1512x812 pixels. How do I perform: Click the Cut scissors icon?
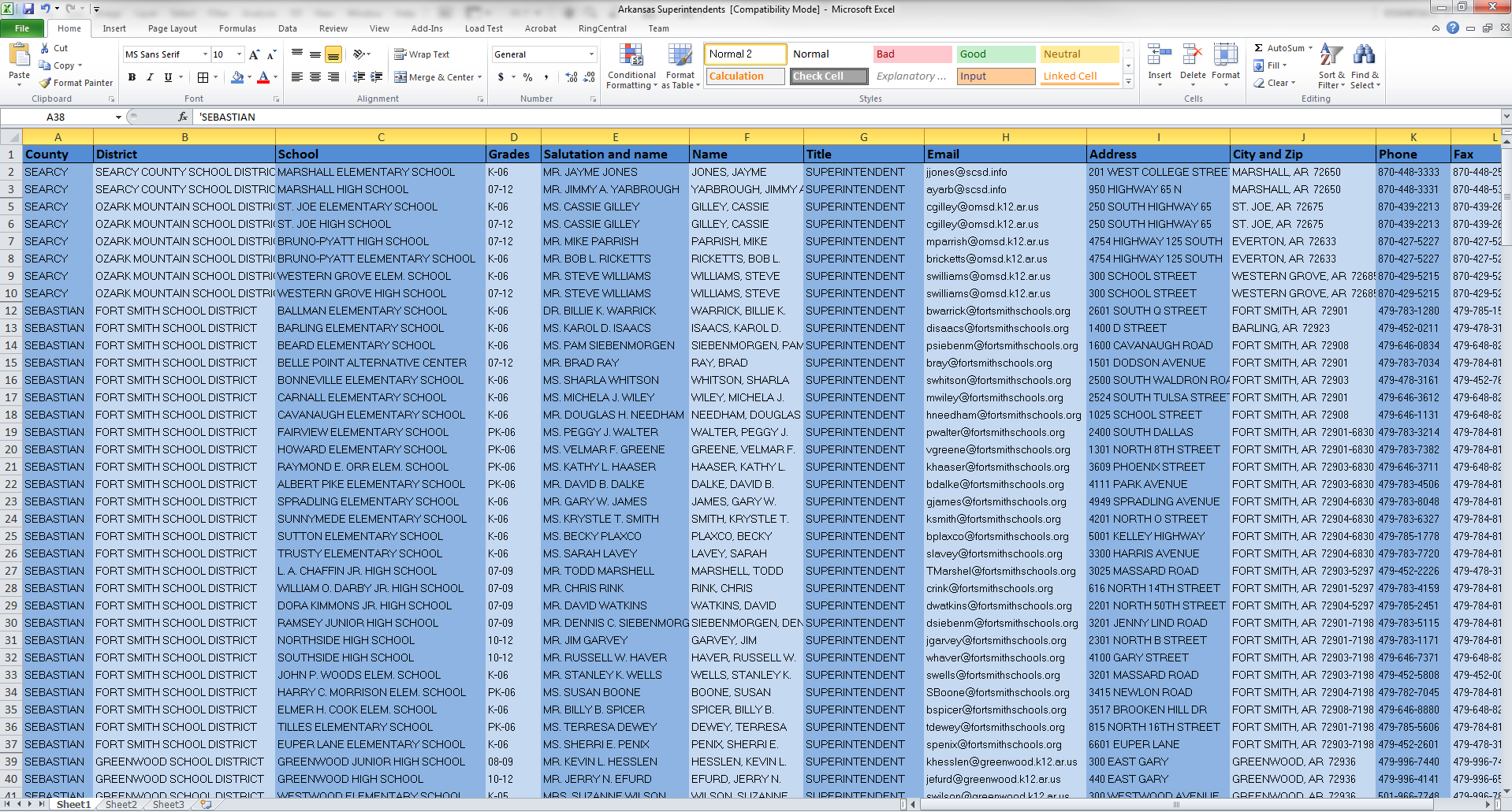(45, 48)
